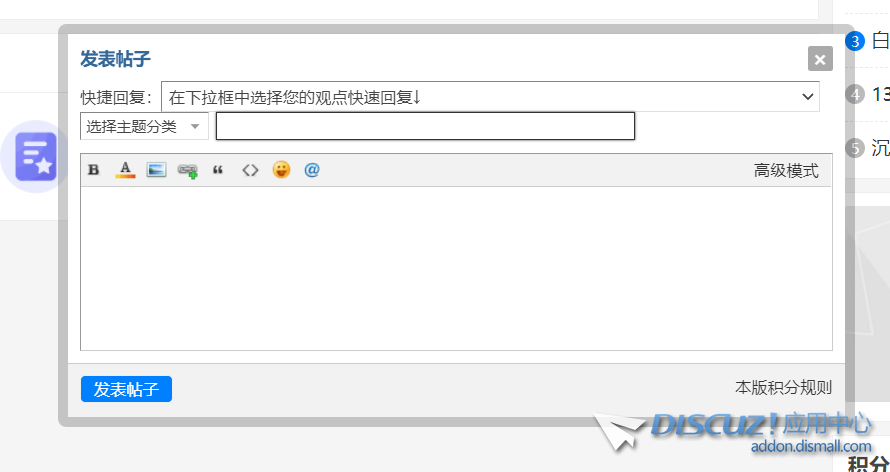Click inside the post body text area
Image resolution: width=890 pixels, height=472 pixels.
456,268
